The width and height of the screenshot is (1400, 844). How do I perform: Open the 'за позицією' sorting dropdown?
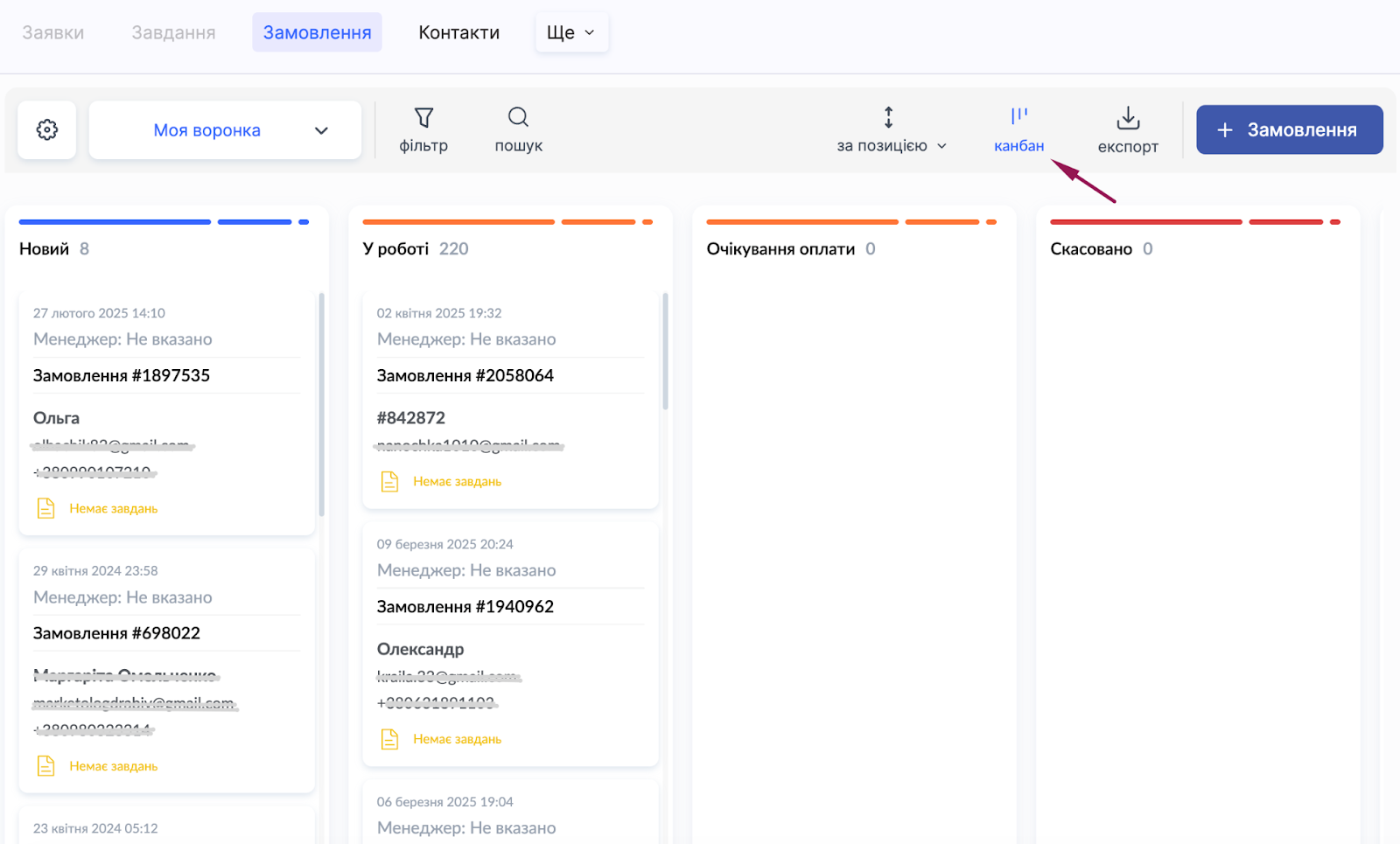pos(892,146)
